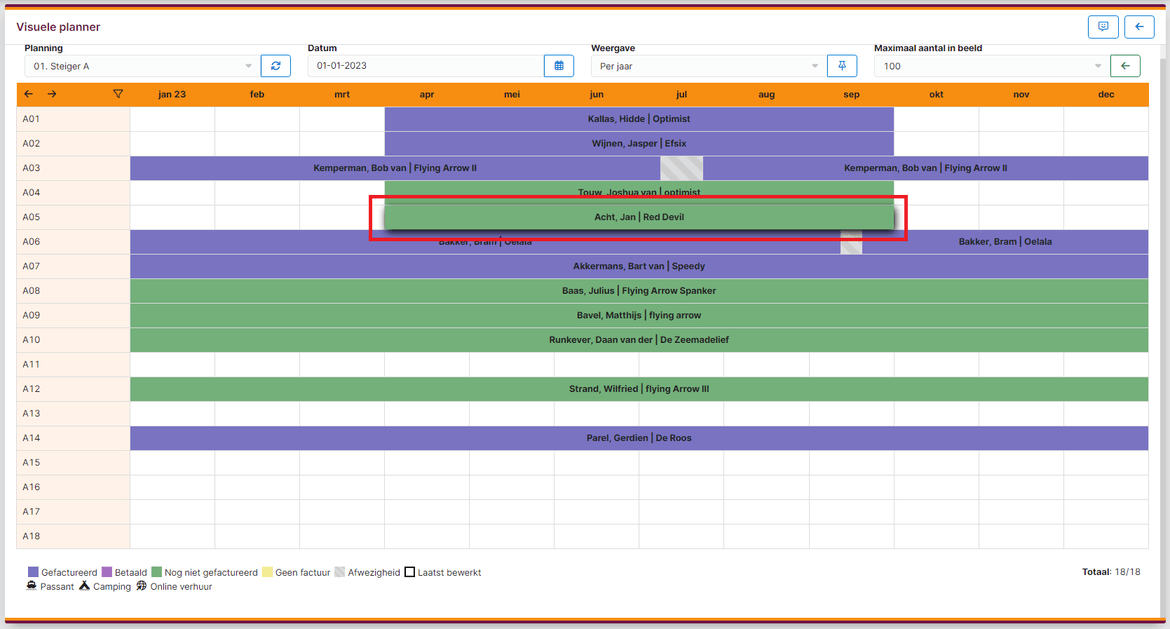
Task: Open booking Baas, Julius | Flying Arrow Spanker
Action: click(x=639, y=291)
